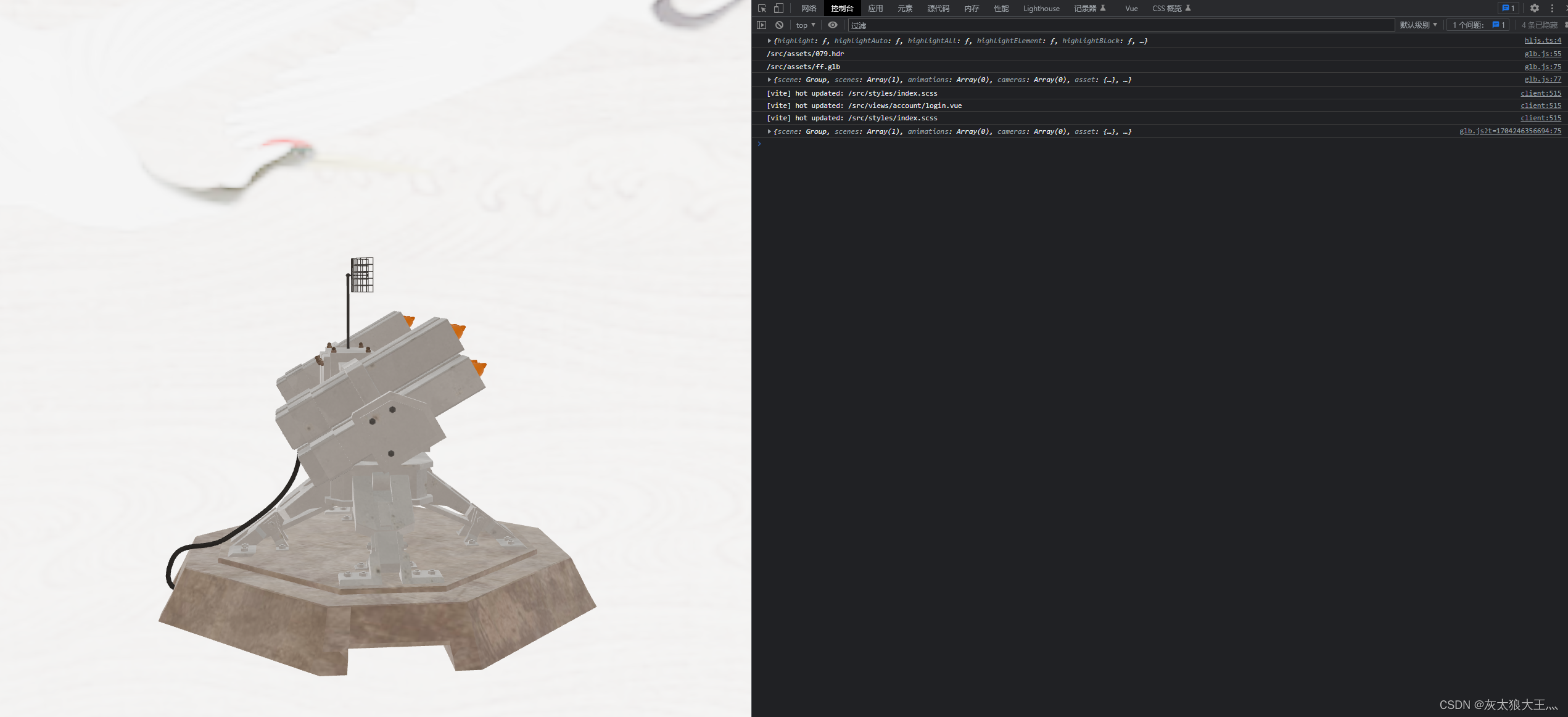Screen dimensions: 1568x717
Task: Open DevTools settings gear
Action: click(x=1535, y=8)
